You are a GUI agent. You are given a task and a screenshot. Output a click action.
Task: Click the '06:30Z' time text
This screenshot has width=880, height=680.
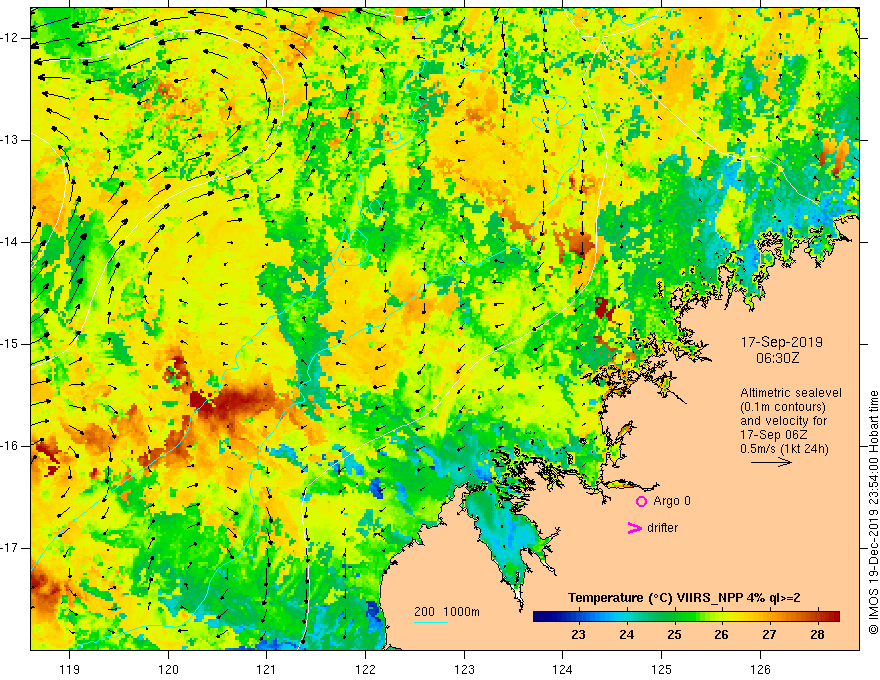coord(777,357)
